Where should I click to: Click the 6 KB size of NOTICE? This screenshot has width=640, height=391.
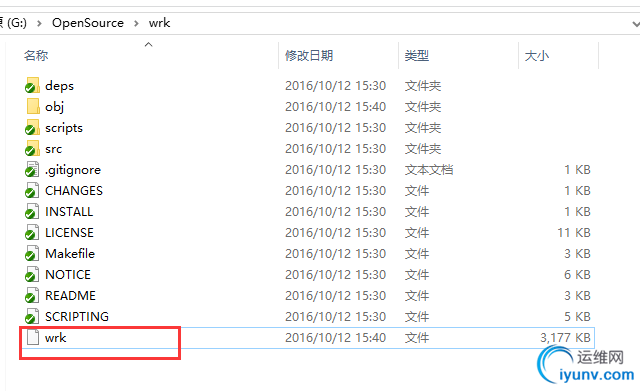577,275
